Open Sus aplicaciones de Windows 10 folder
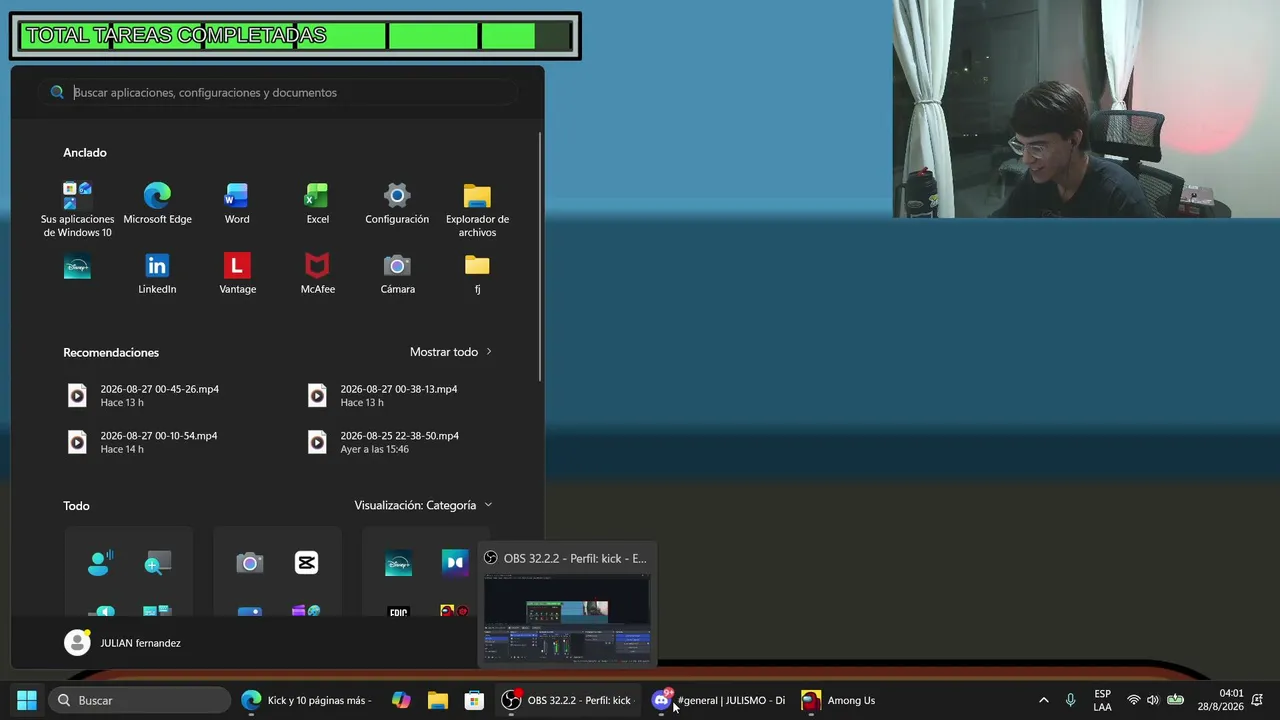Image resolution: width=1280 pixels, height=720 pixels. [77, 210]
